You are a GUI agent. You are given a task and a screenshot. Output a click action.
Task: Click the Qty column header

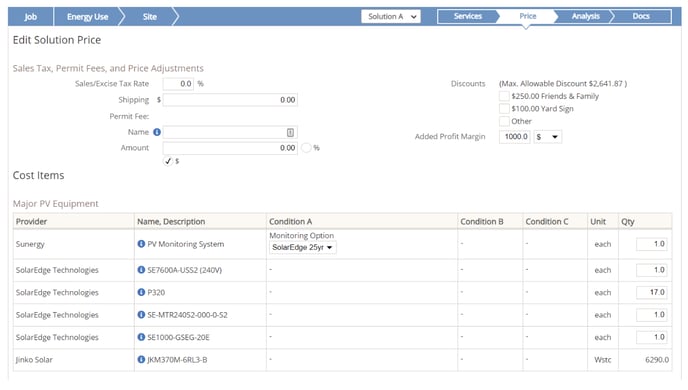pyautogui.click(x=645, y=222)
